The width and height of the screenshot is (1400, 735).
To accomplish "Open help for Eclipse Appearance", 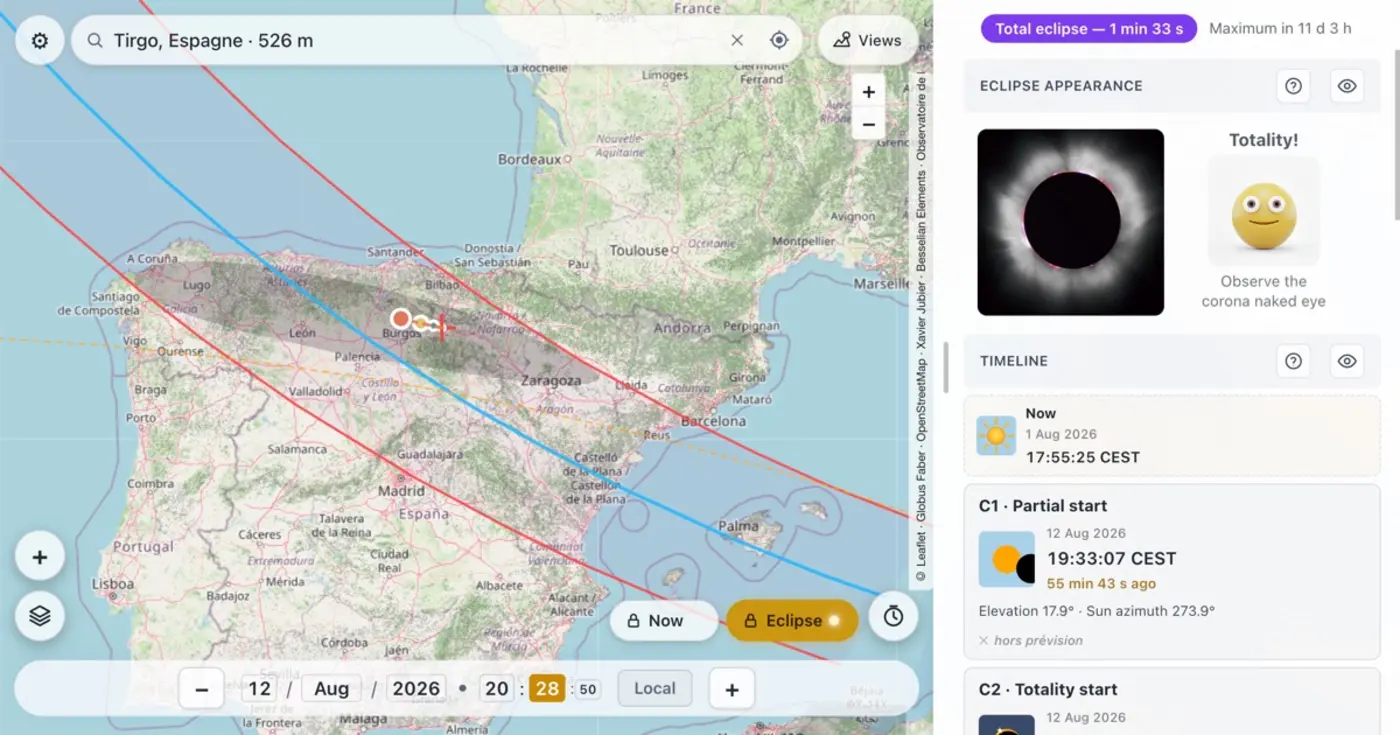I will 1293,86.
